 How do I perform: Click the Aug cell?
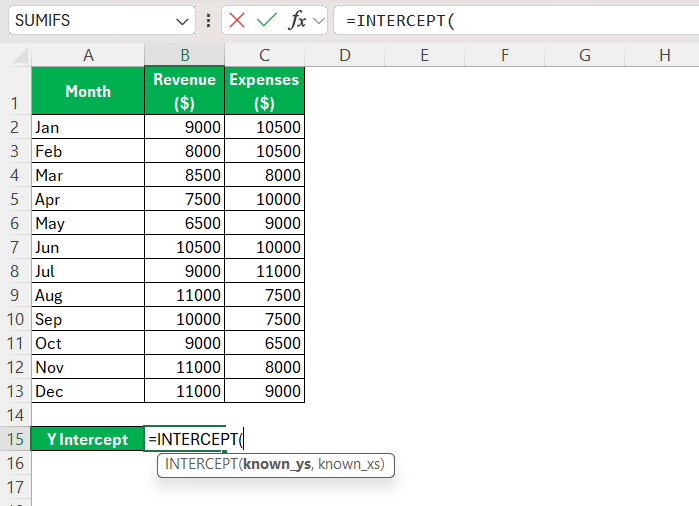click(x=88, y=295)
